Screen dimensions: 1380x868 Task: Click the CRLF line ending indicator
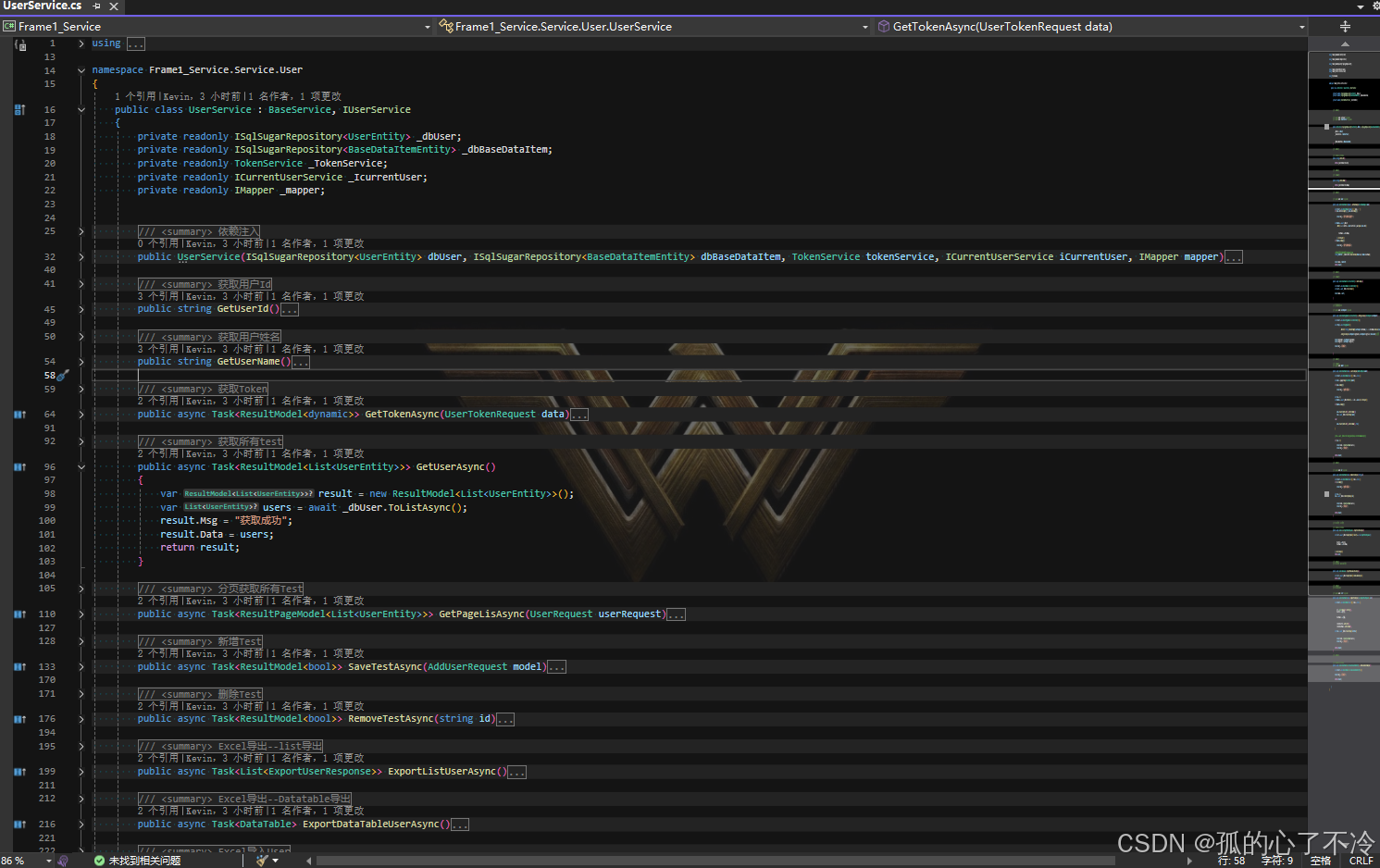click(1361, 861)
